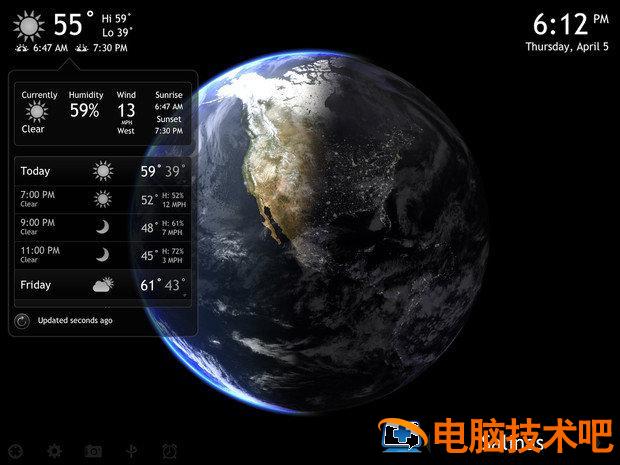Take a snapshot with the camera icon
The height and width of the screenshot is (465, 620).
[93, 451]
